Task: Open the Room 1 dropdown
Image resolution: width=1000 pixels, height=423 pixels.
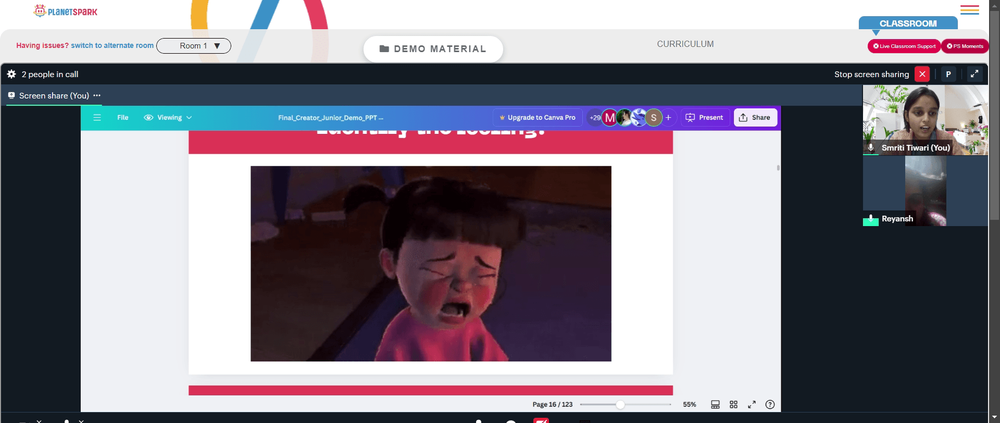Action: [194, 46]
